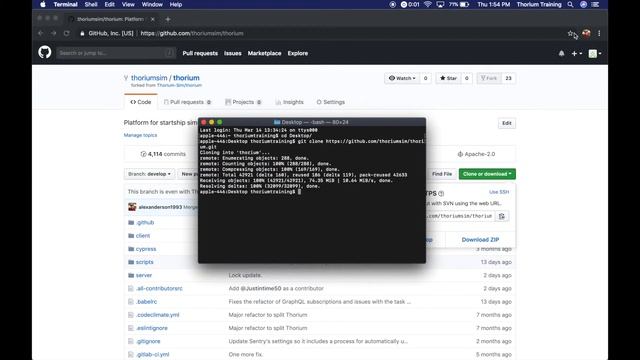Open Pull requests in GitHub header
The width and height of the screenshot is (640, 360).
[200, 53]
